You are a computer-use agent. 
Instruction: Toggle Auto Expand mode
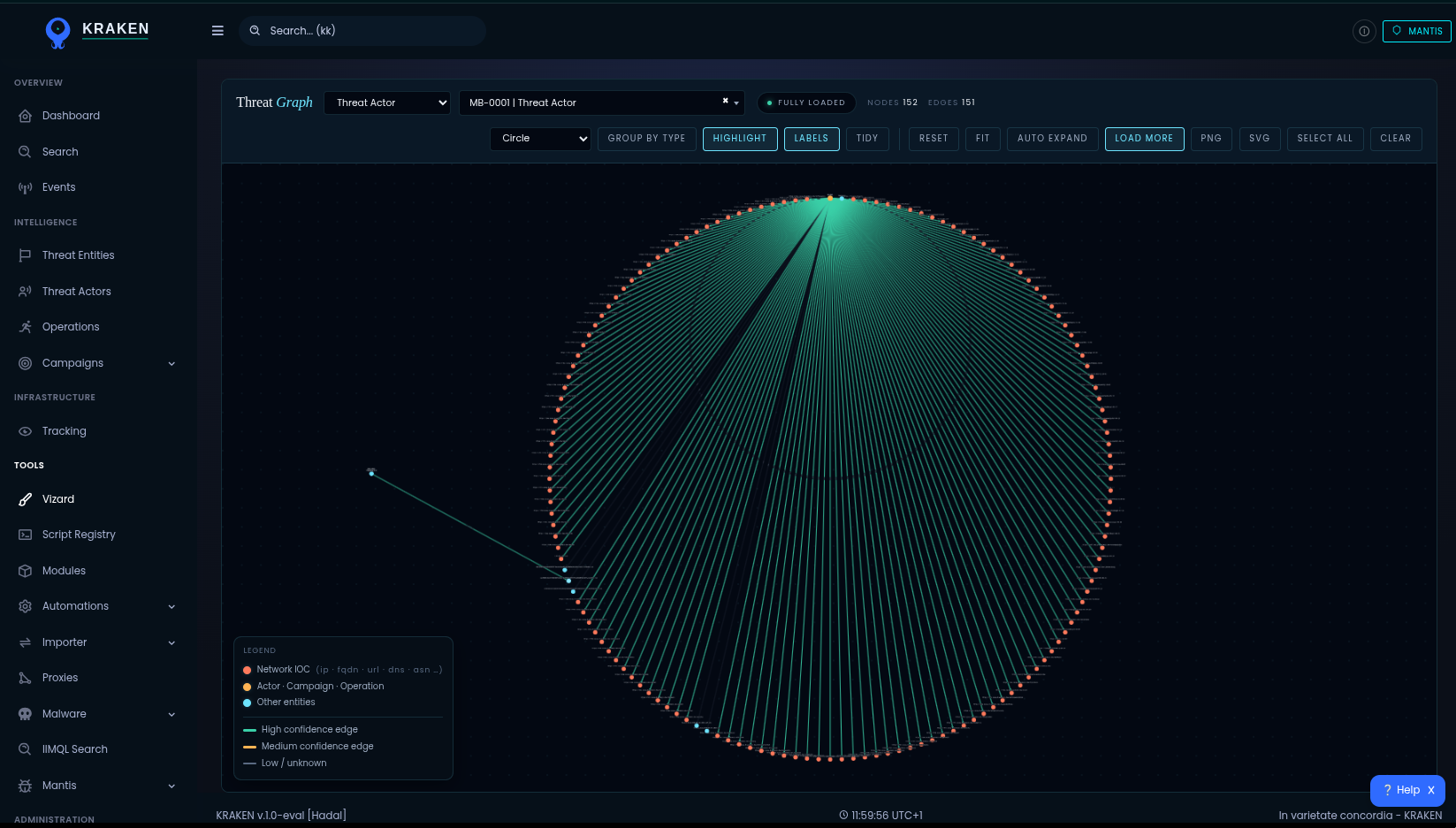1052,139
